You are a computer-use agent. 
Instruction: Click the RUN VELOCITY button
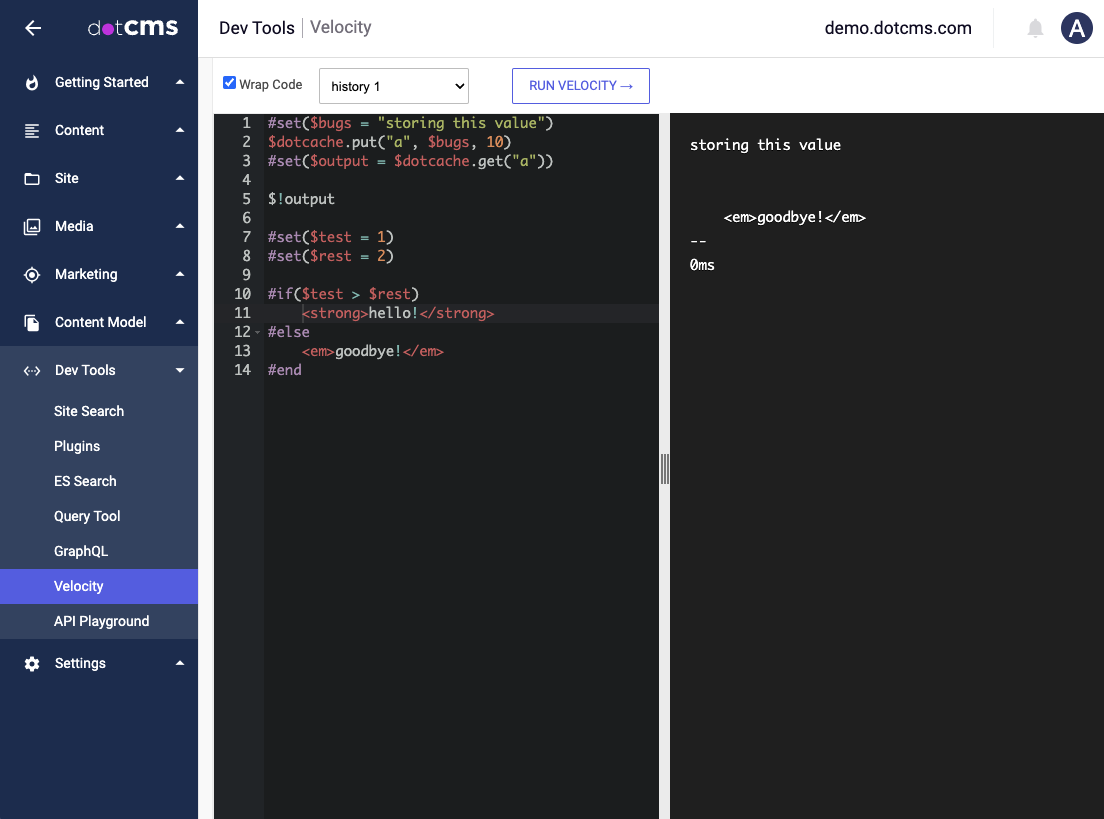click(x=581, y=86)
